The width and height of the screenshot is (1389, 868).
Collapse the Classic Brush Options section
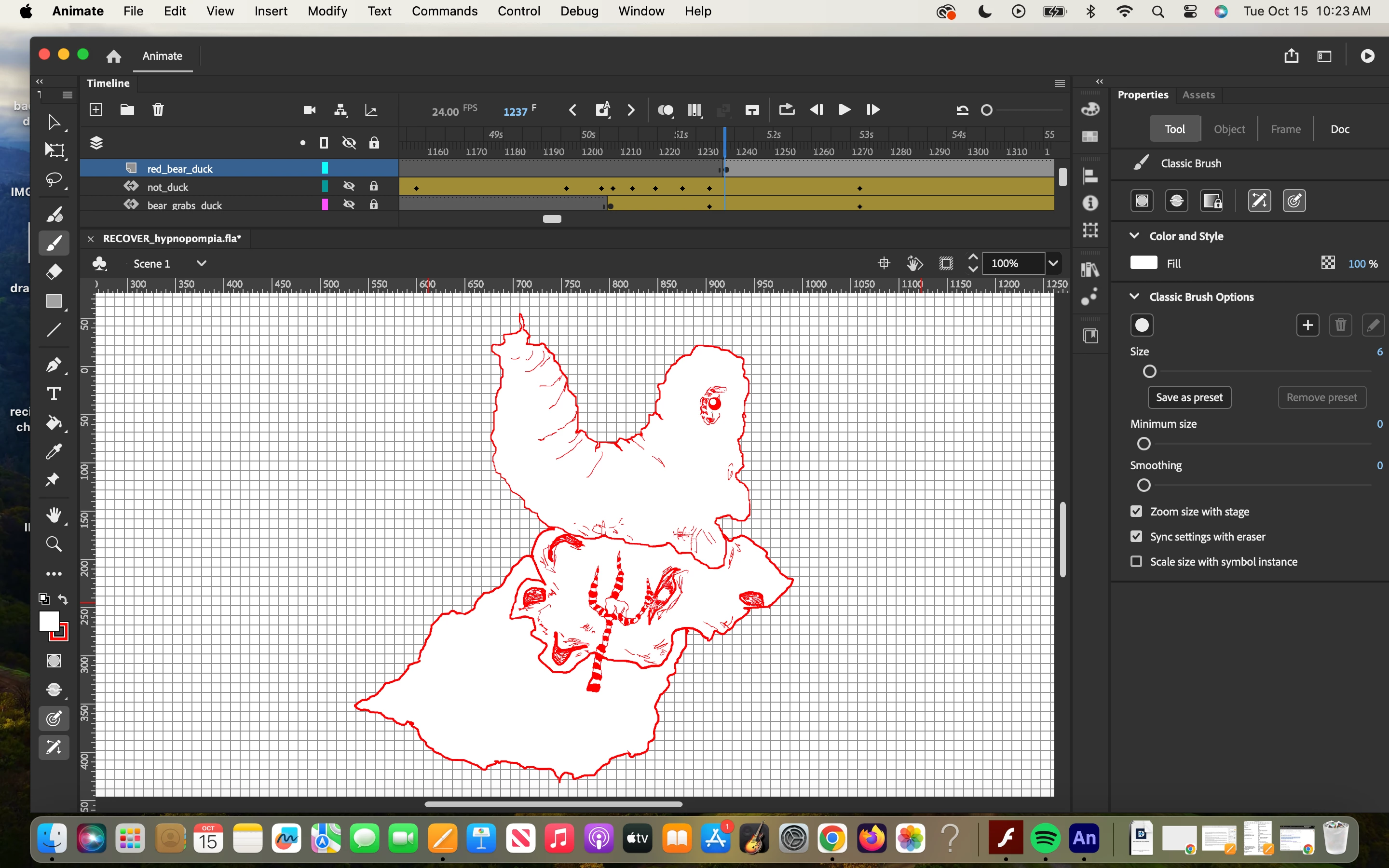click(x=1134, y=297)
